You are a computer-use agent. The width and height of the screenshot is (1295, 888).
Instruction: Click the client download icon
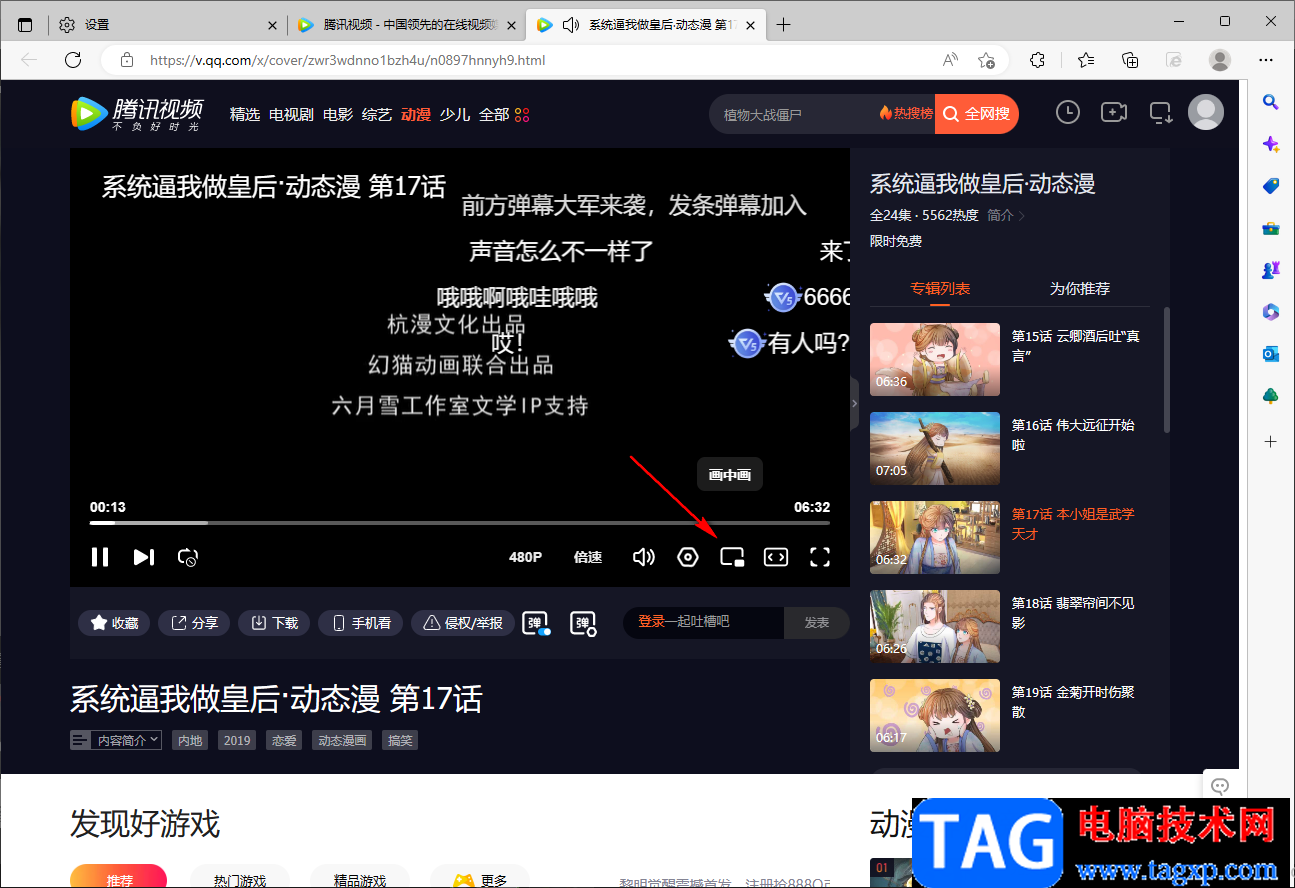[x=1161, y=113]
